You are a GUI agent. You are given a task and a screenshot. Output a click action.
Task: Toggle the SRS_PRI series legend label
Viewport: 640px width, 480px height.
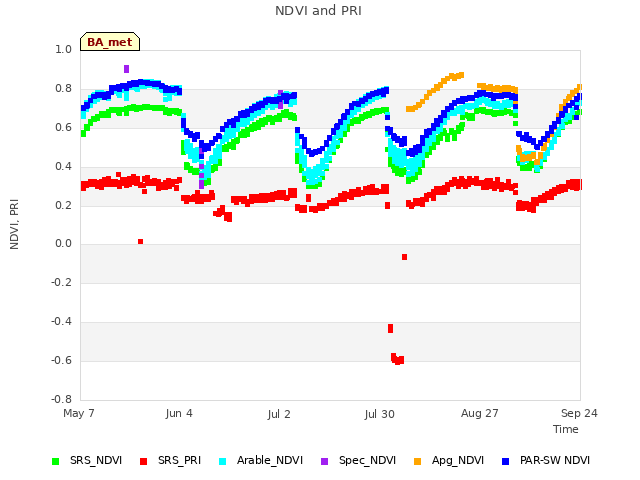point(180,460)
